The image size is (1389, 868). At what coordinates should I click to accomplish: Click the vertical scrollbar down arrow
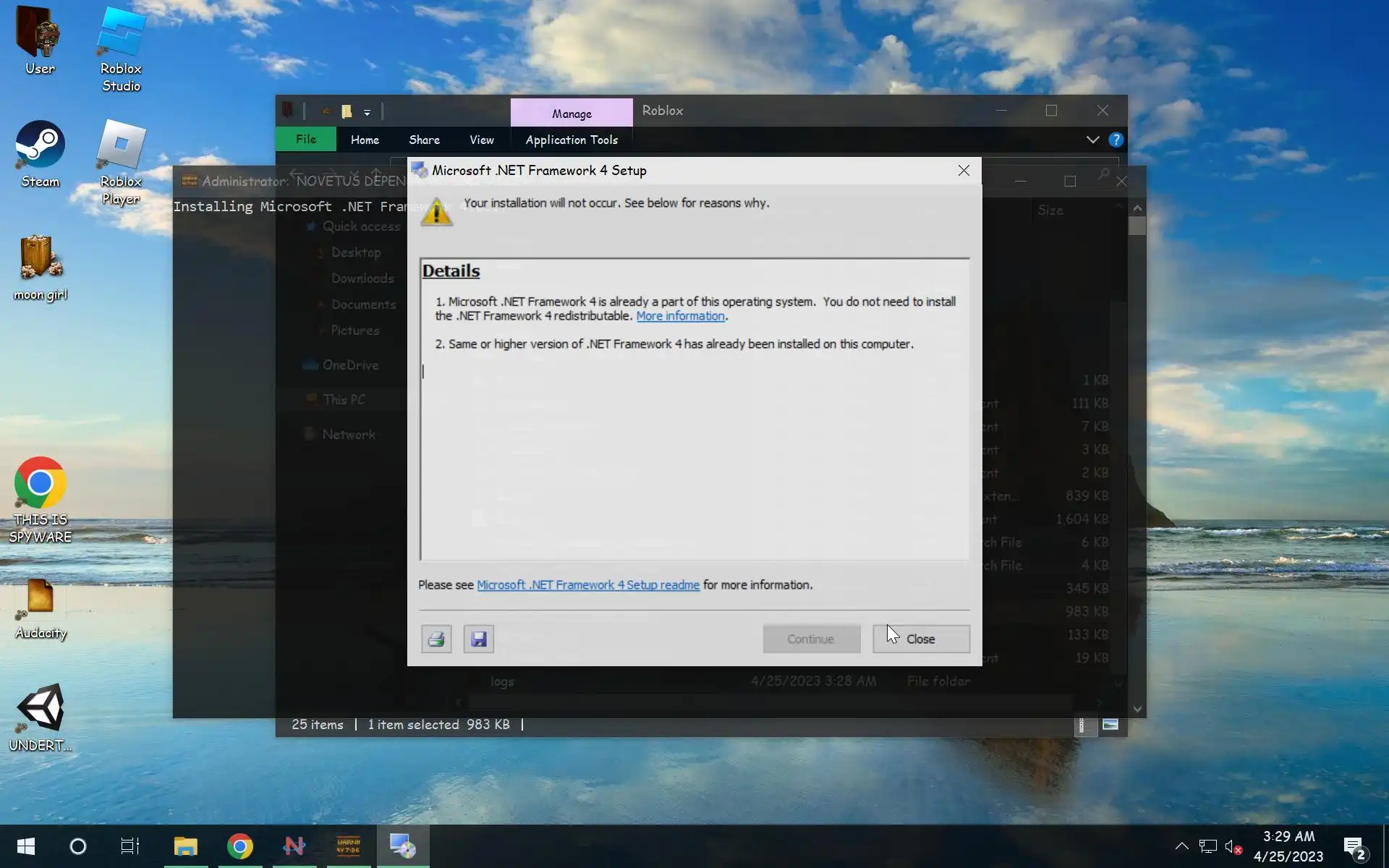click(1137, 710)
